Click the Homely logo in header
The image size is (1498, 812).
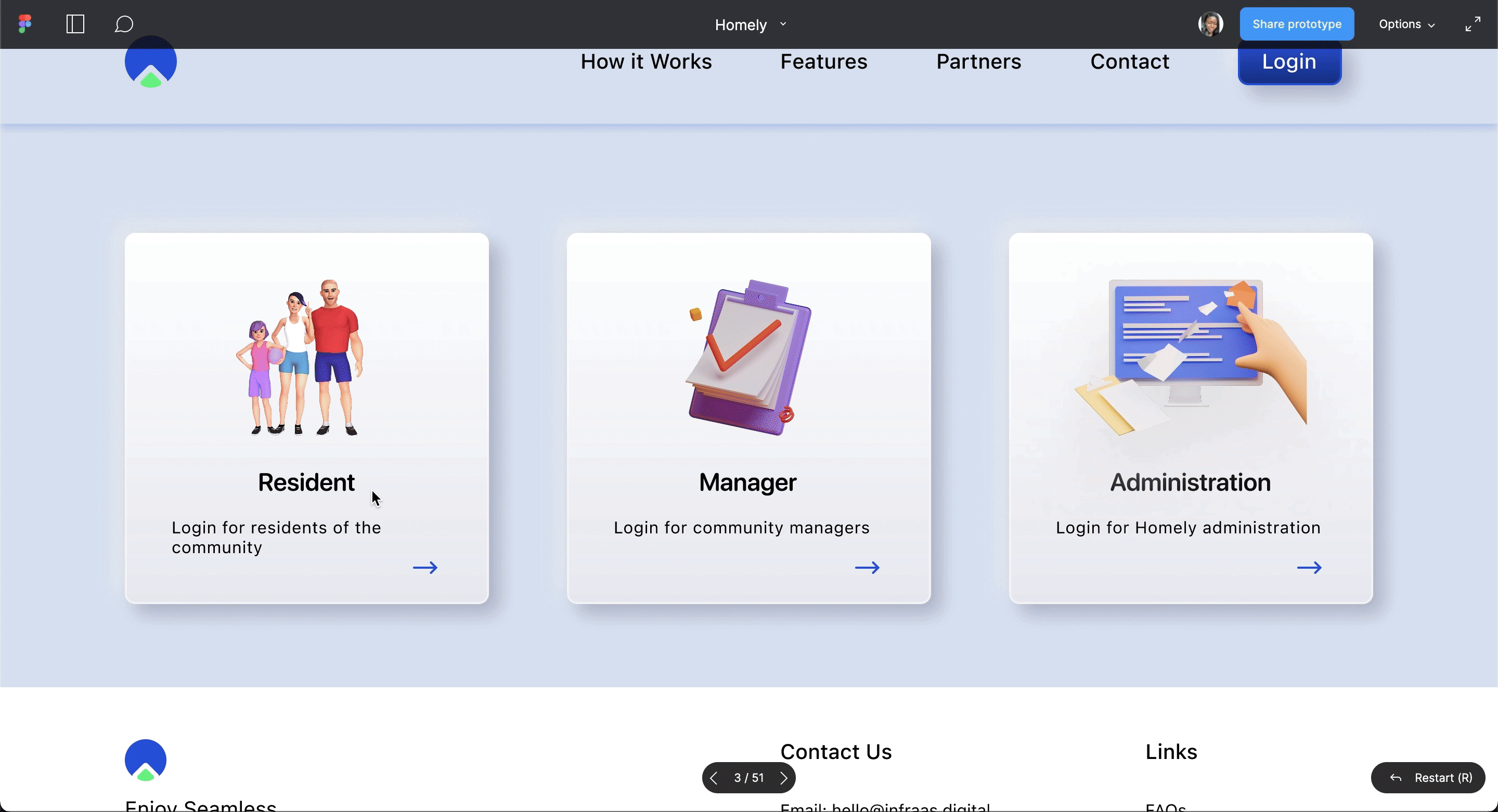point(151,64)
